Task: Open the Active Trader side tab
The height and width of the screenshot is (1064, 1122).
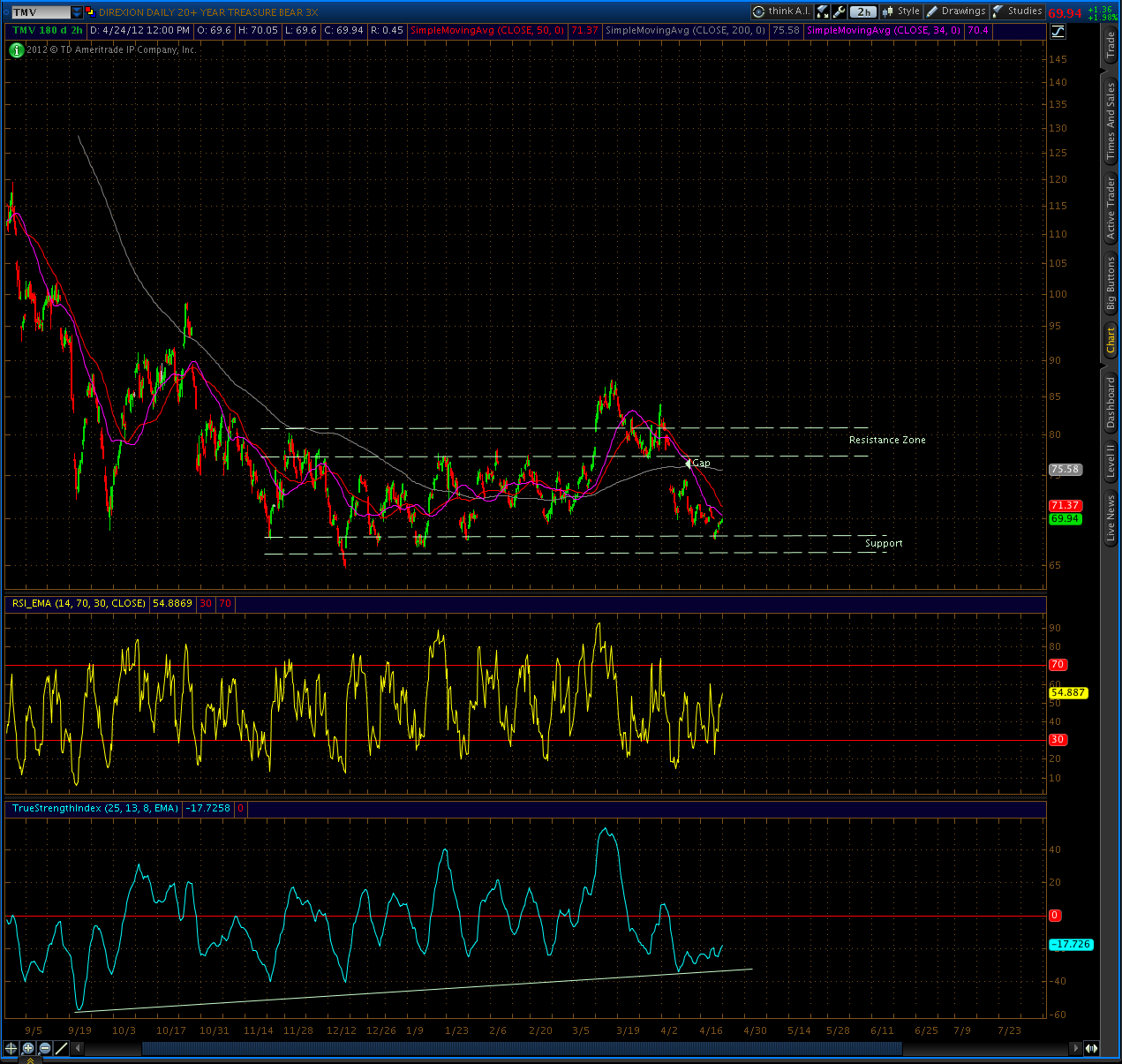Action: pyautogui.click(x=1111, y=208)
